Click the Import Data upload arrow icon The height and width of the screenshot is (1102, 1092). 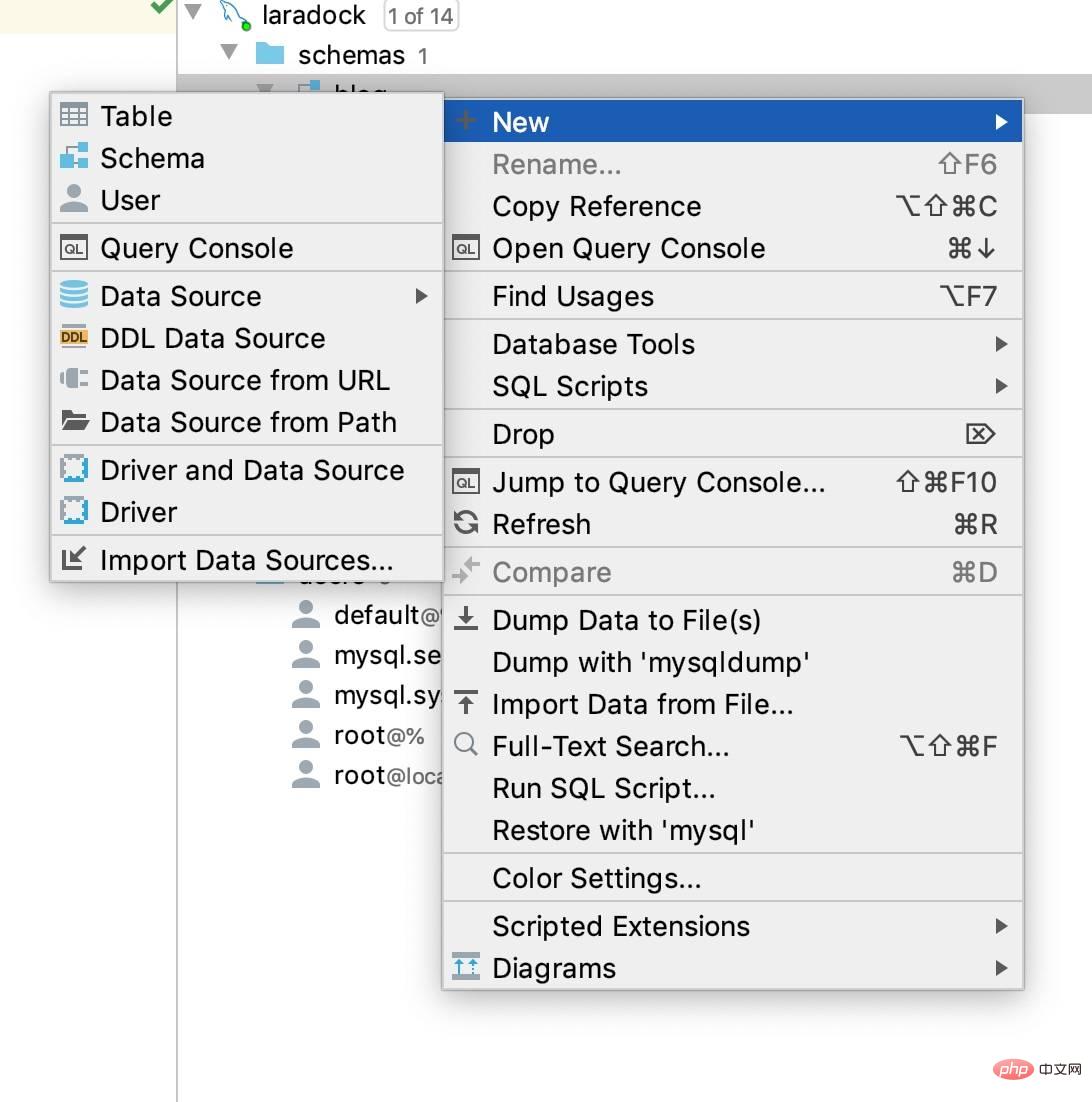coord(466,702)
